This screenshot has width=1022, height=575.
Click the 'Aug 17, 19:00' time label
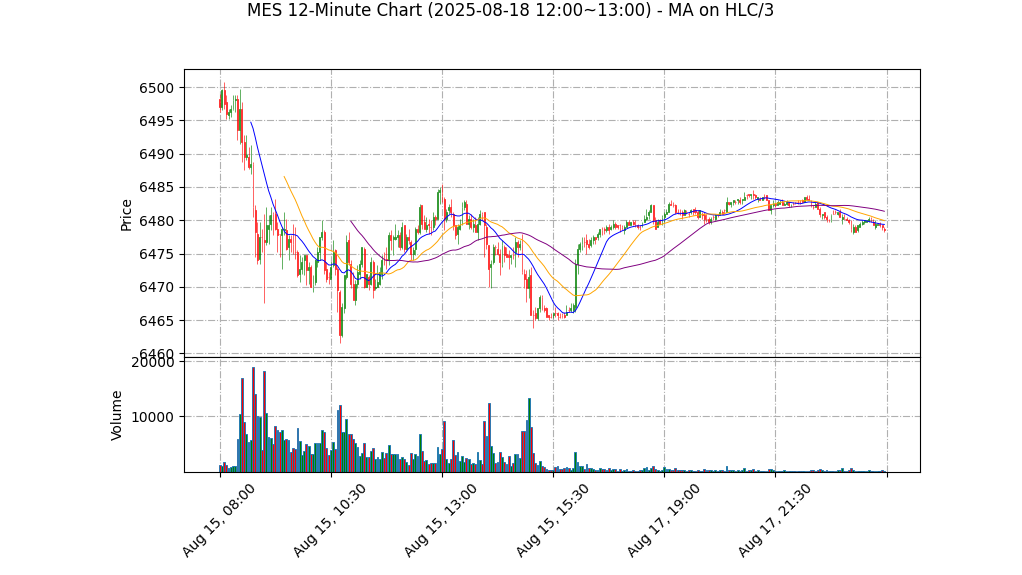(664, 520)
